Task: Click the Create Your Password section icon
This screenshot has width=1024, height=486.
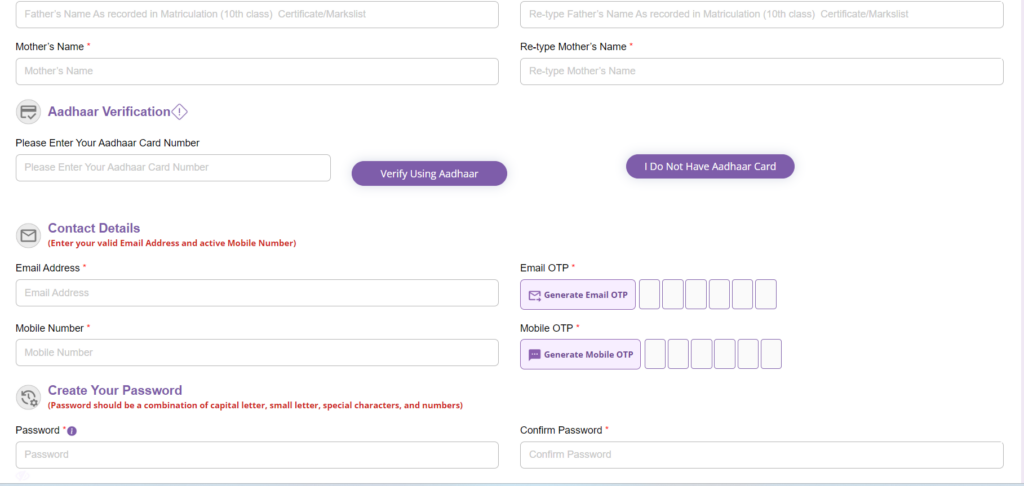Action: tap(28, 398)
